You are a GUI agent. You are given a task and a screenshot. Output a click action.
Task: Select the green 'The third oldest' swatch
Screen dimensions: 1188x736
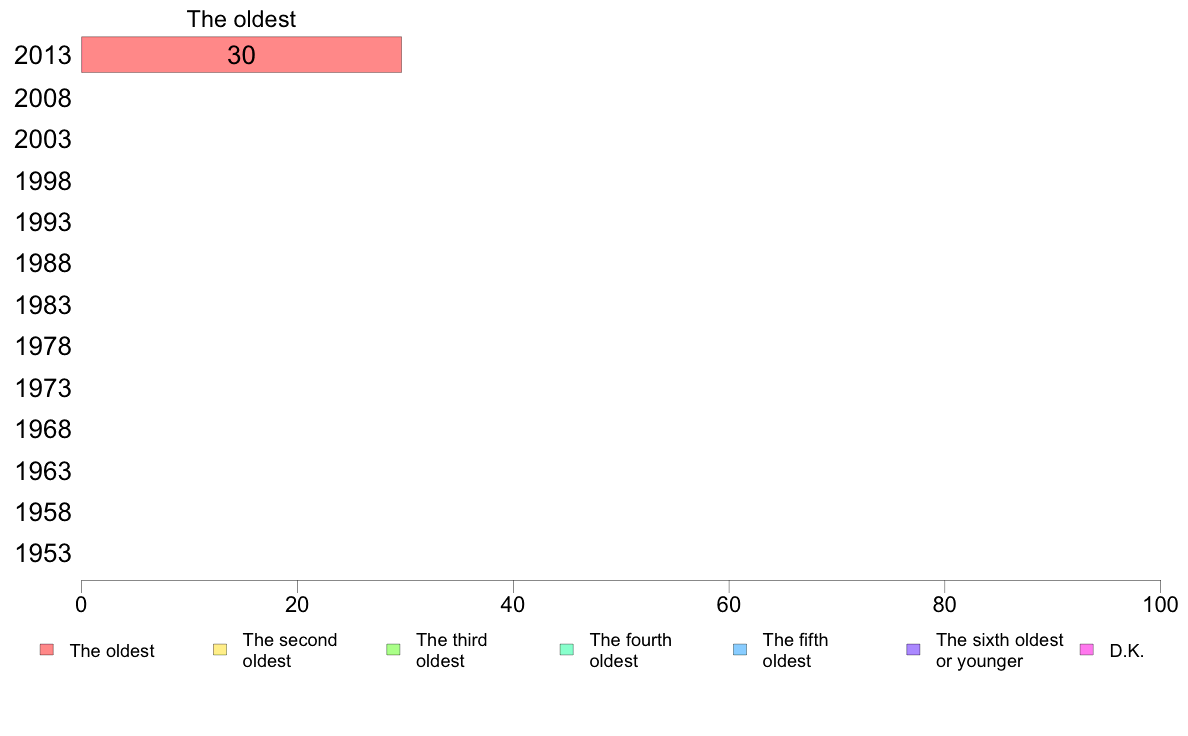[x=393, y=650]
